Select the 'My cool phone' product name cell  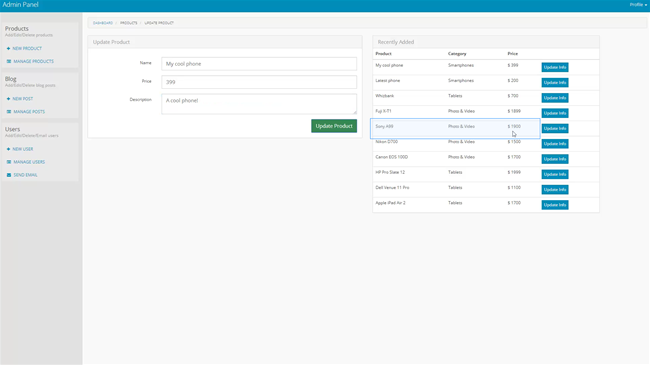[x=389, y=65]
